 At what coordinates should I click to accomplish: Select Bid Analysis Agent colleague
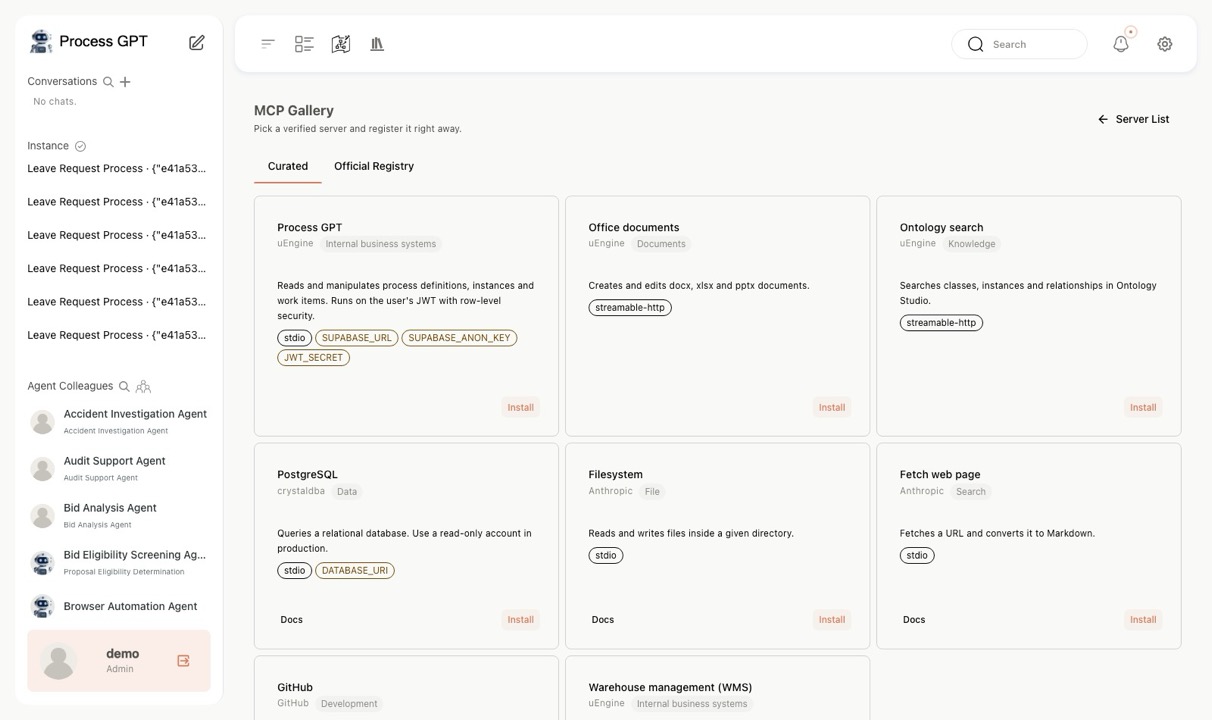118,516
